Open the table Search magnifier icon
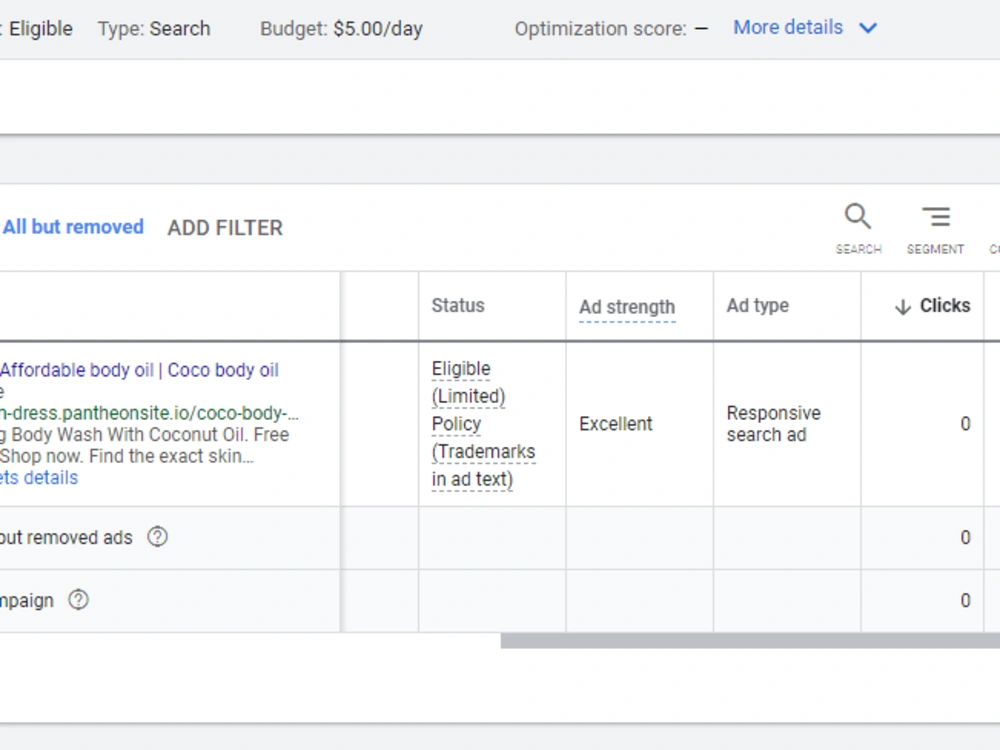1000x750 pixels. (x=858, y=216)
